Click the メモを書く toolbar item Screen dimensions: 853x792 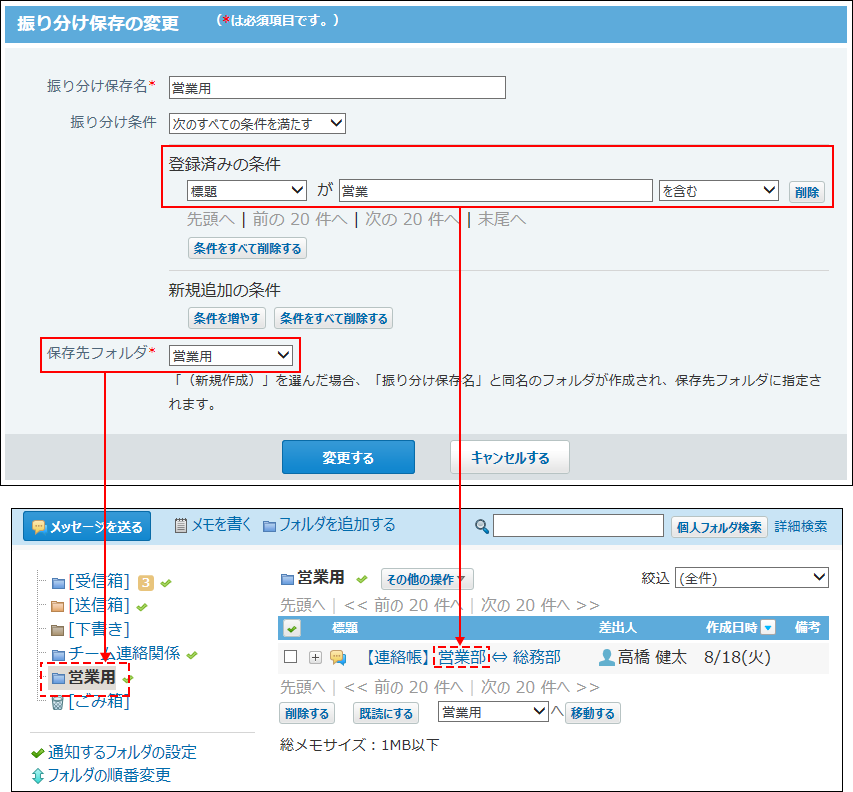pyautogui.click(x=213, y=525)
